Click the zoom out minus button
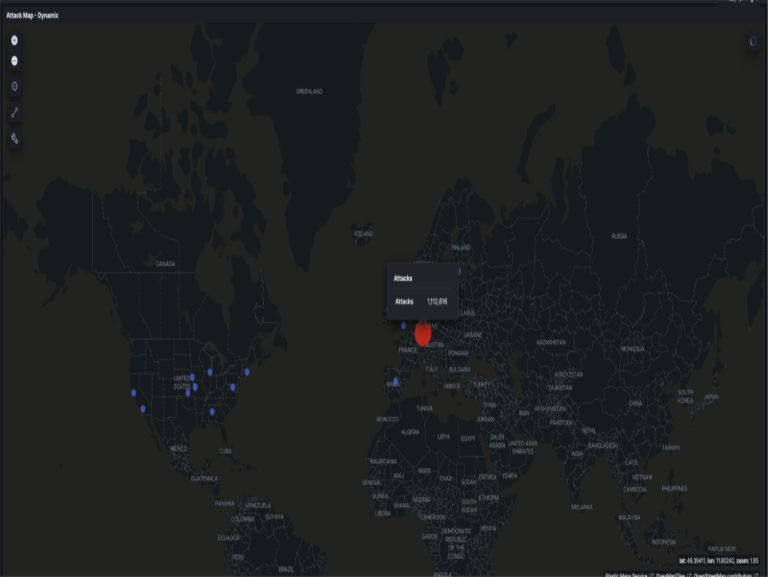The height and width of the screenshot is (577, 768). point(15,60)
